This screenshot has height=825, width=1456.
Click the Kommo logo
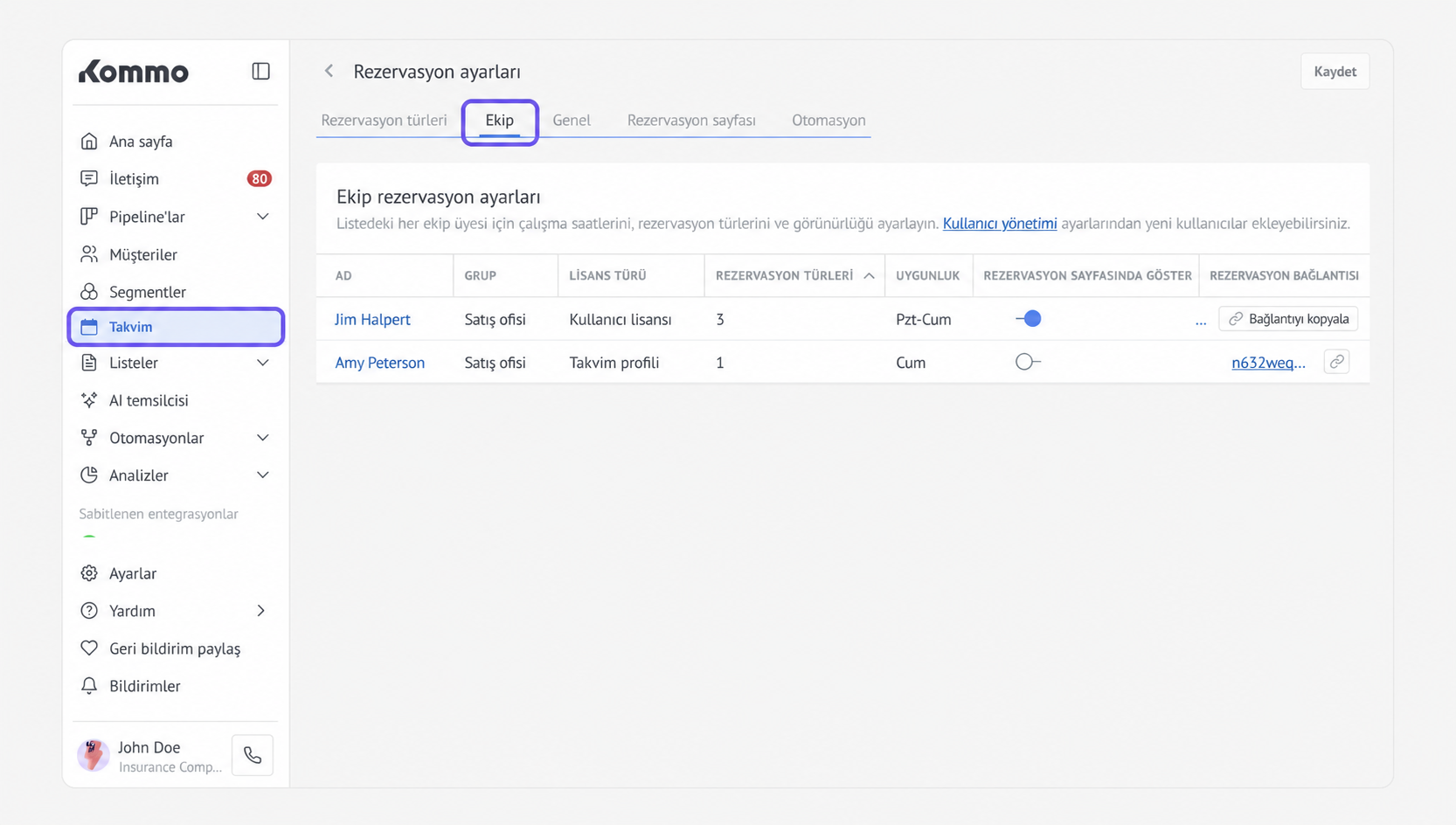[x=134, y=72]
